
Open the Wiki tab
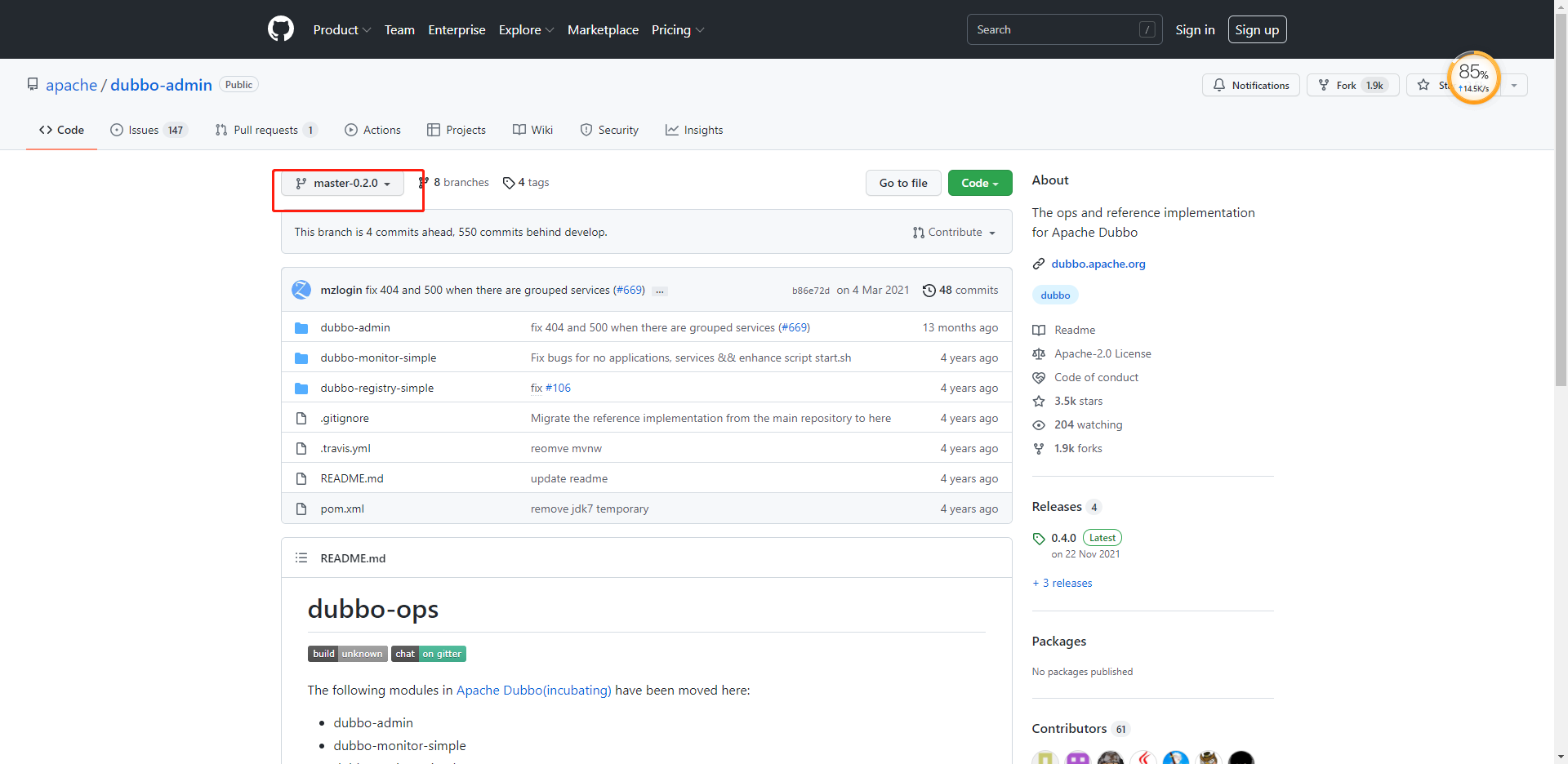click(532, 130)
